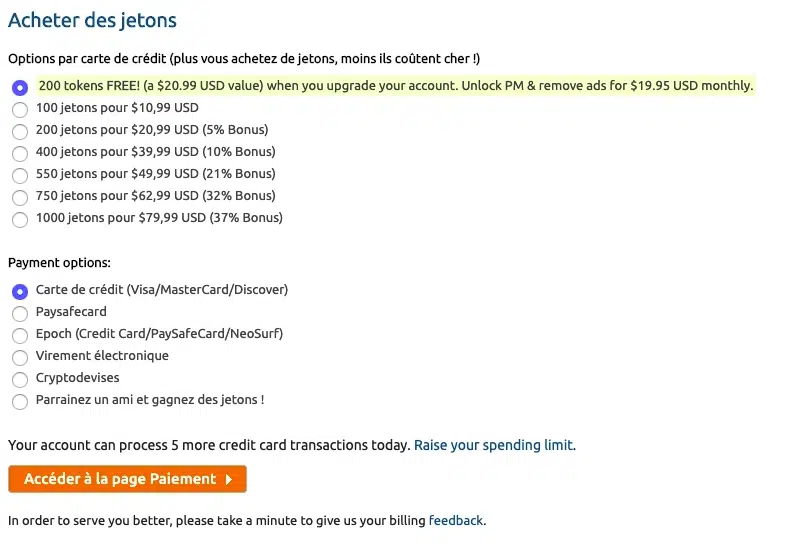The height and width of the screenshot is (550, 808).
Task: Select the 200 tokens FREE upgrade option
Action: (20, 87)
